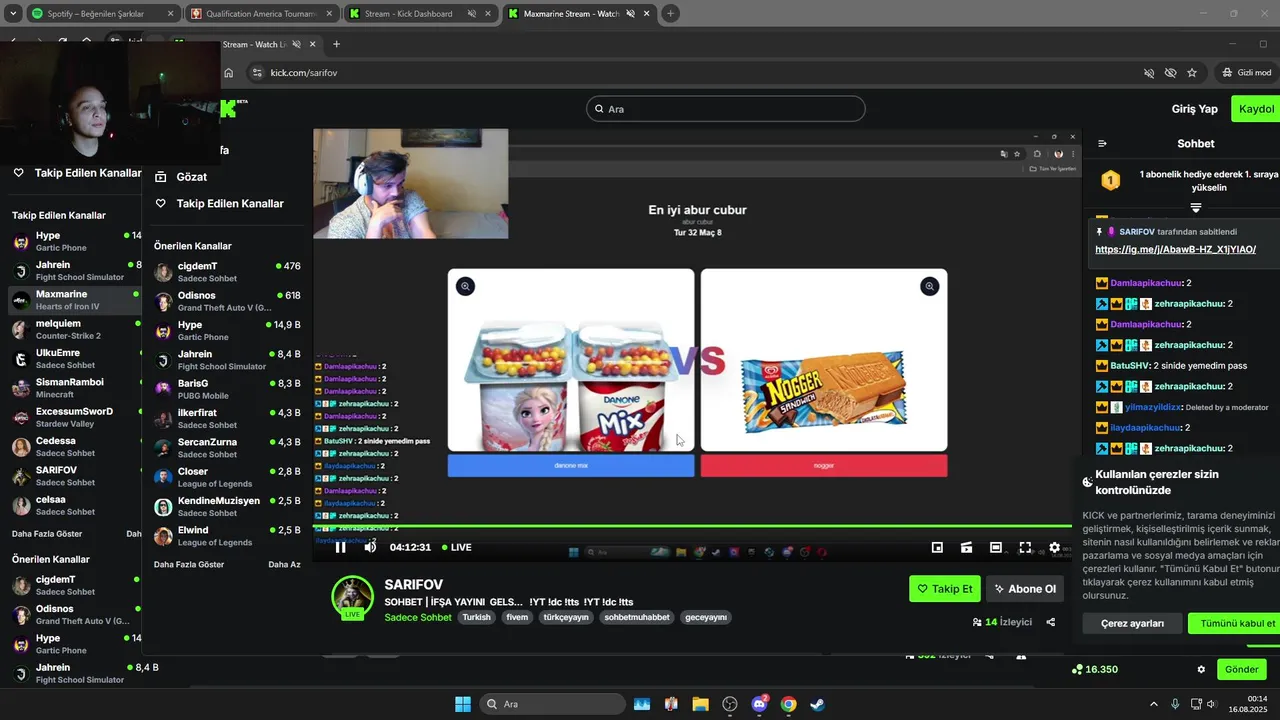Click the Sadece Sohbet category link

click(418, 617)
